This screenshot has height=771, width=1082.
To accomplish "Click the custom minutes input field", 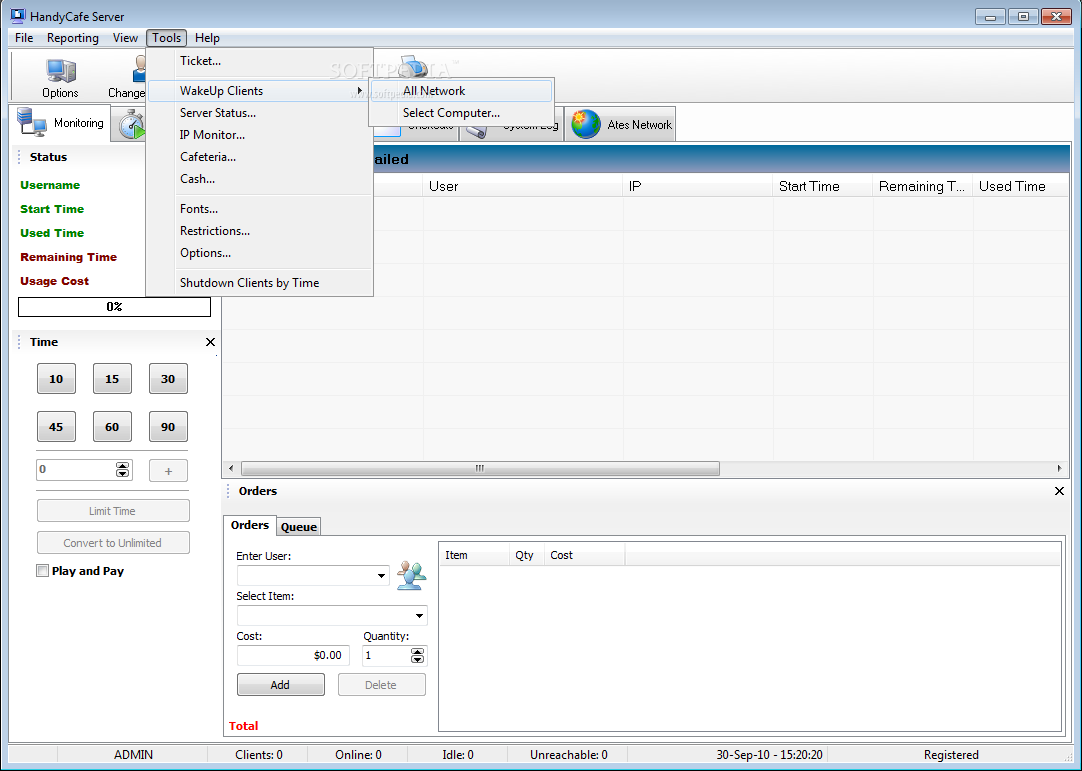I will point(76,469).
